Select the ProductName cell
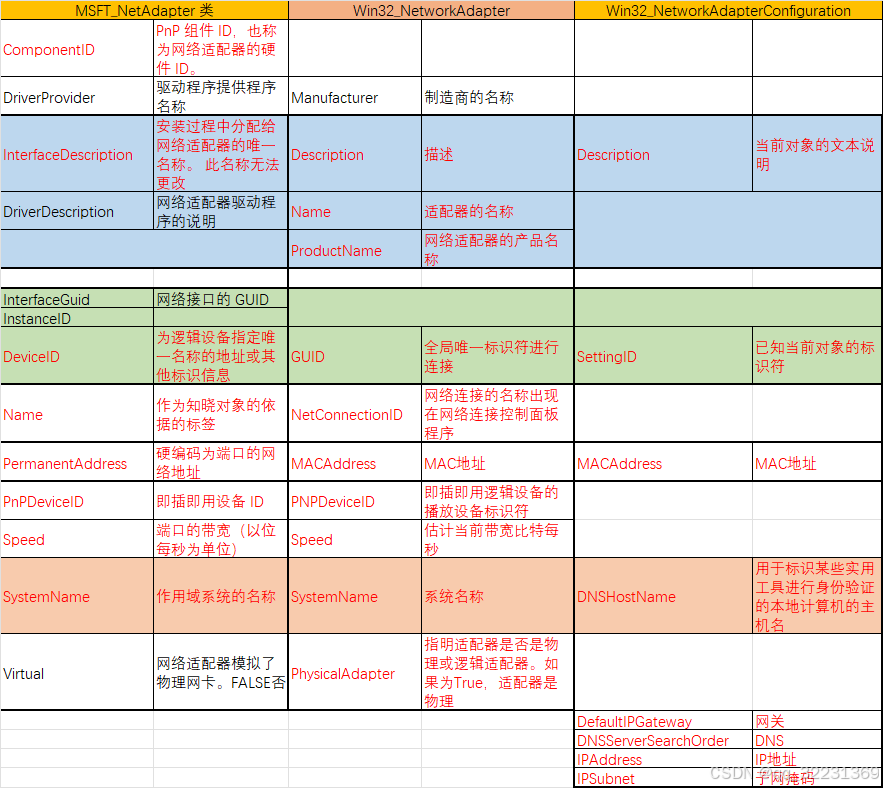The height and width of the screenshot is (788, 883). [355, 249]
